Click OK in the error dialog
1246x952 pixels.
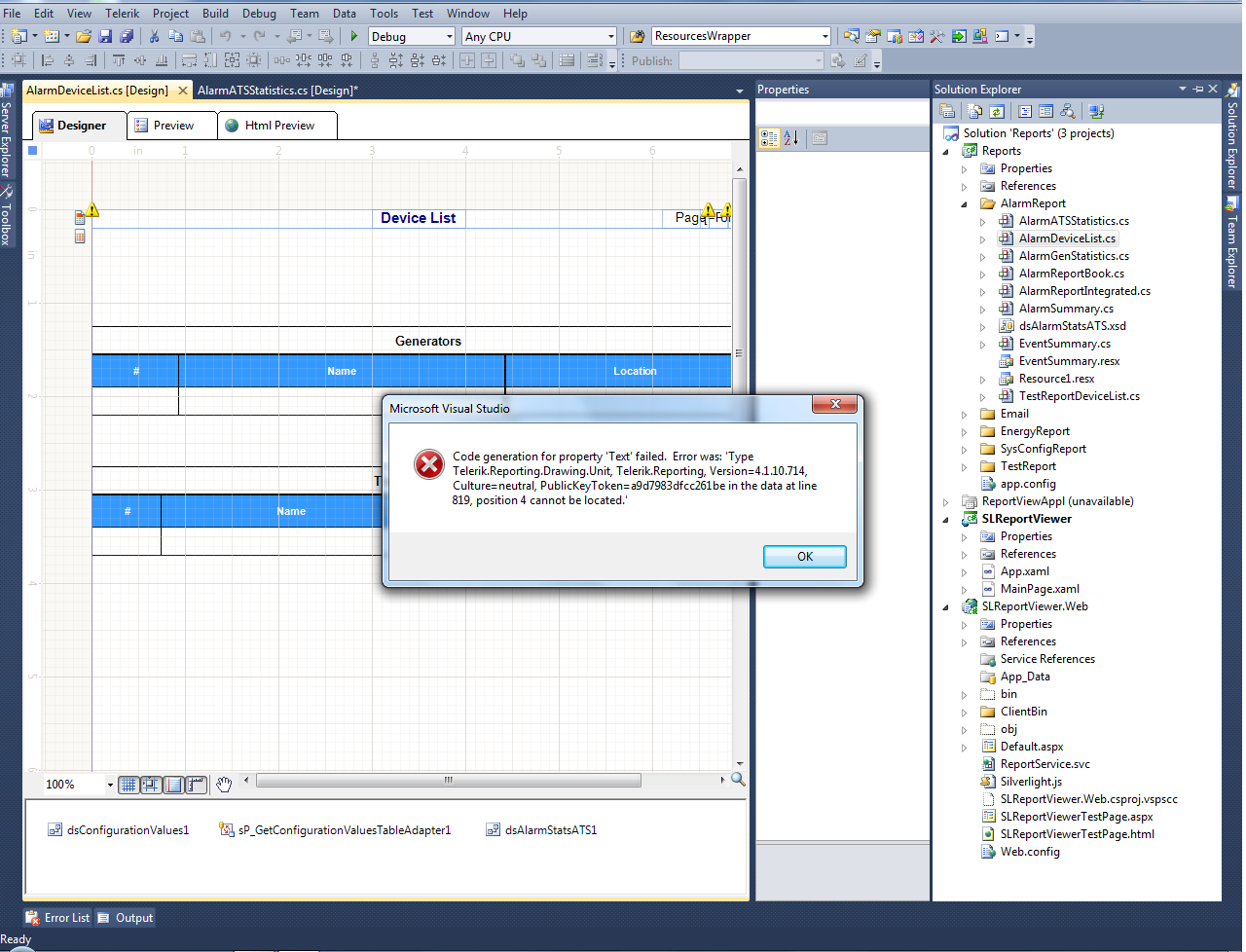pyautogui.click(x=805, y=557)
